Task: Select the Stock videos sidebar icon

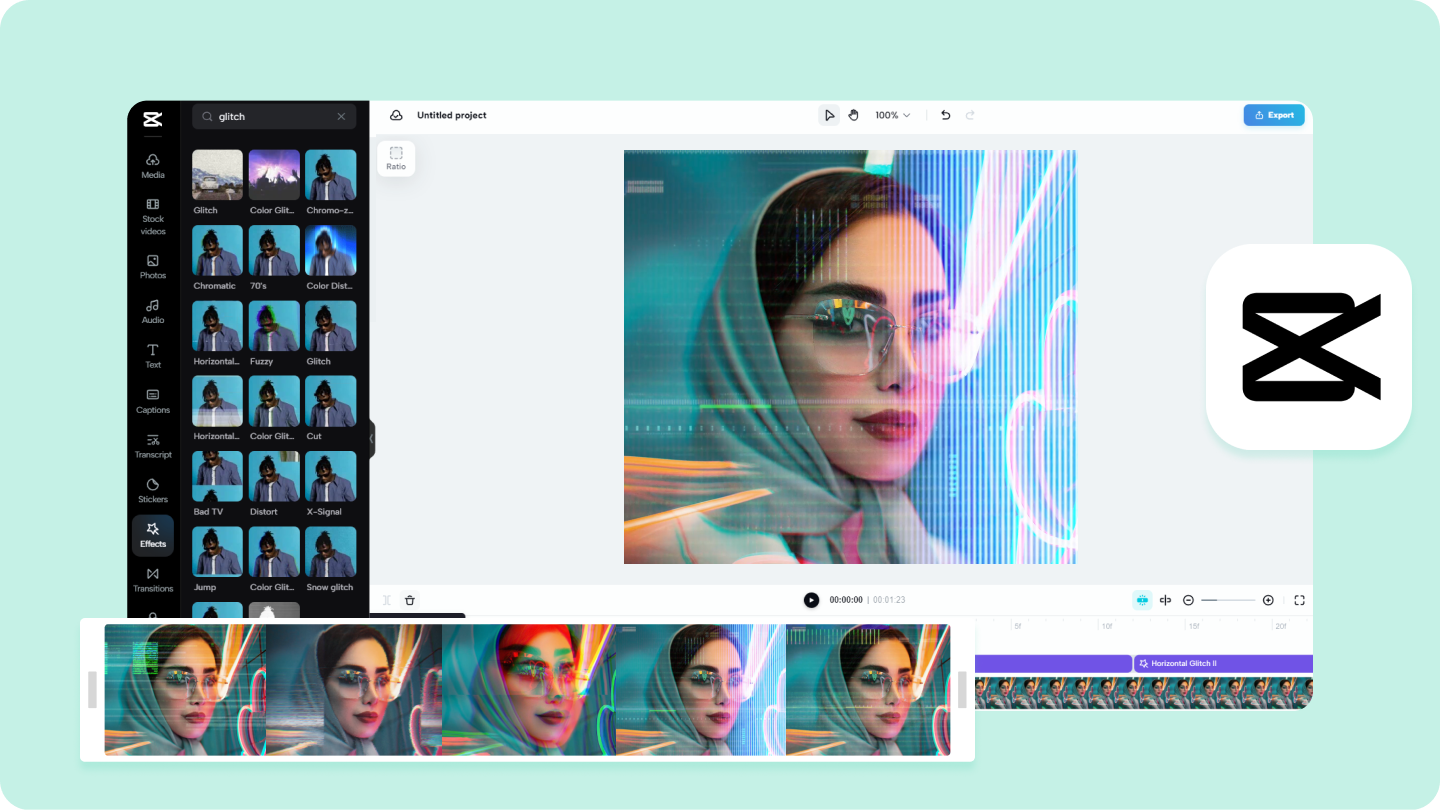Action: coord(152,212)
